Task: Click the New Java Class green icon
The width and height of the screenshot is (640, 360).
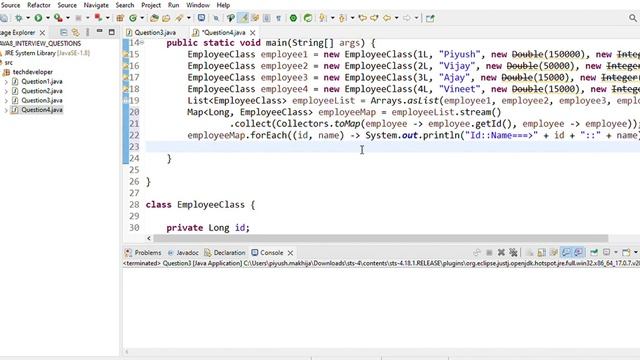Action: [x=133, y=18]
